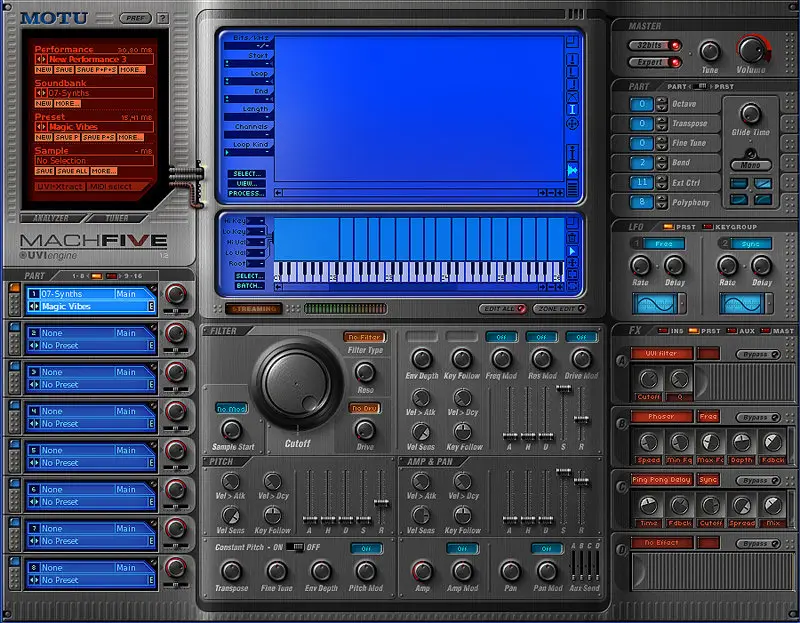Open the No Effect slot selector
This screenshot has width=800, height=623.
coord(661,543)
